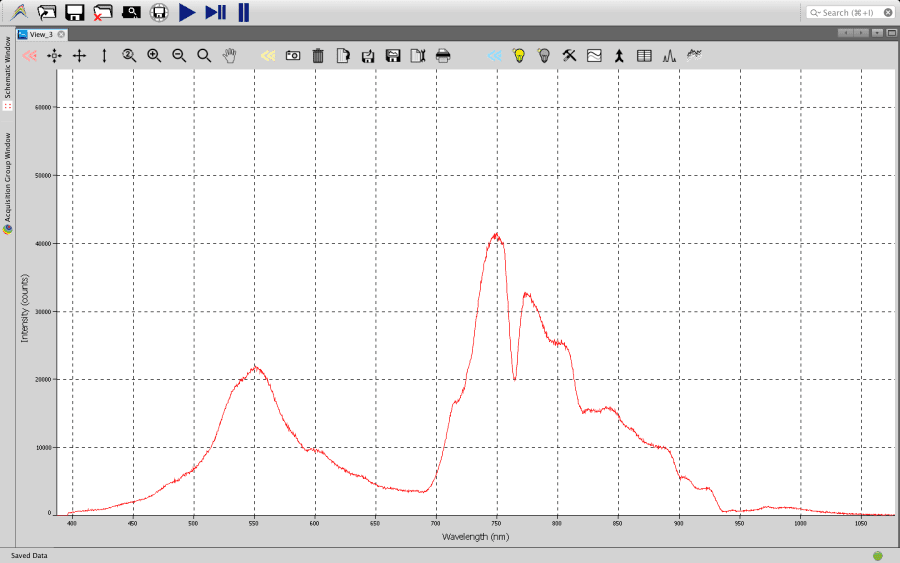Collapse the blue double-chevron processing tools group
Image resolution: width=900 pixels, height=563 pixels.
[x=495, y=56]
